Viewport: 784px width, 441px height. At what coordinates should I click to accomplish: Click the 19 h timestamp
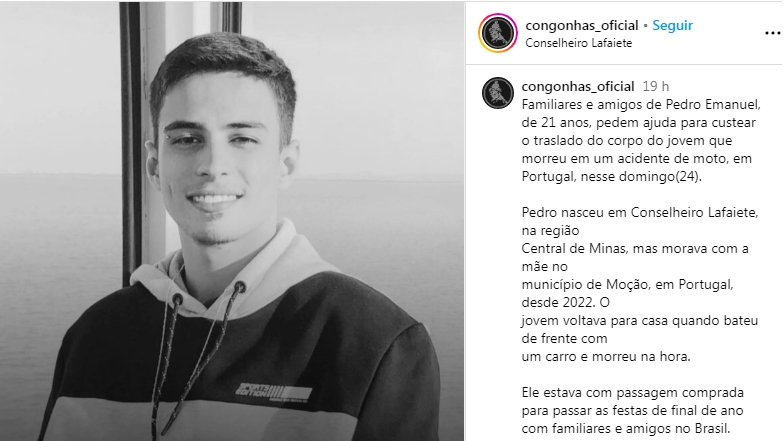[656, 86]
